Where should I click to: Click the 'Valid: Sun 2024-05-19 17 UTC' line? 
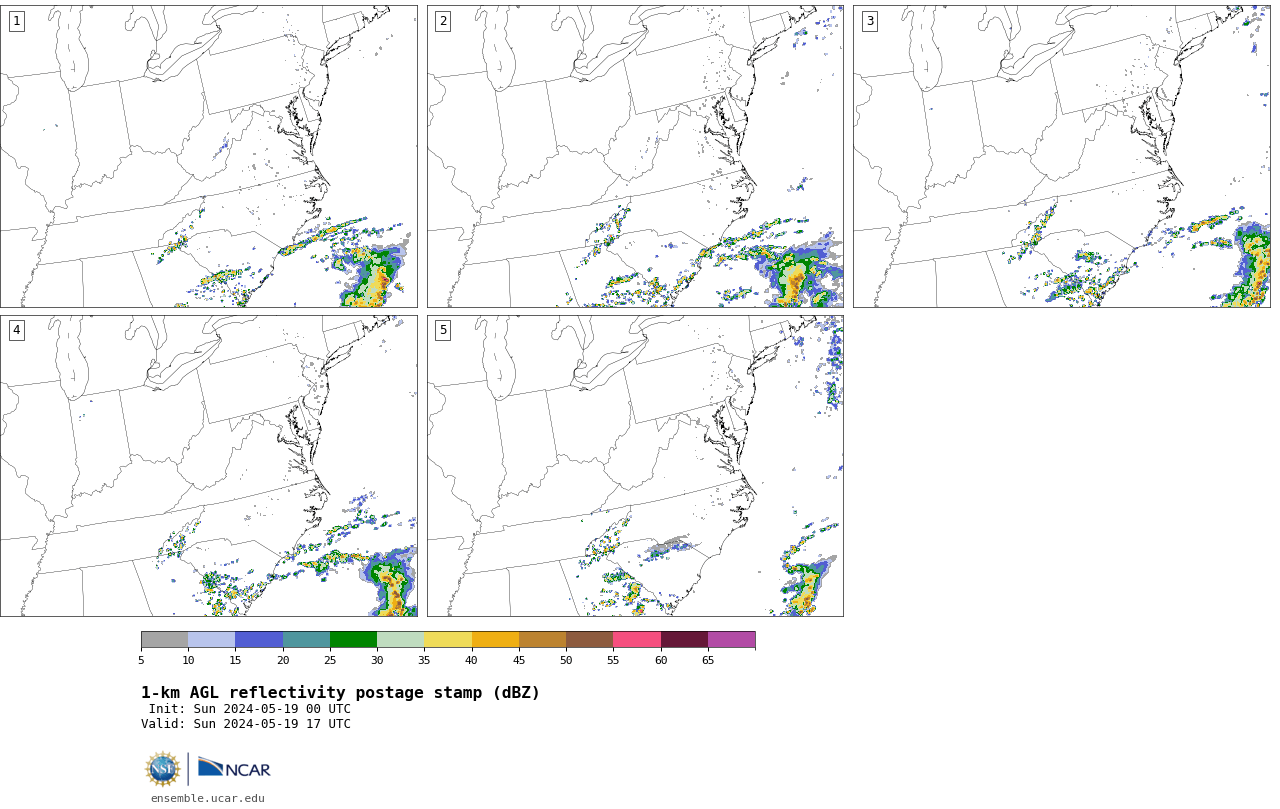[x=246, y=724]
